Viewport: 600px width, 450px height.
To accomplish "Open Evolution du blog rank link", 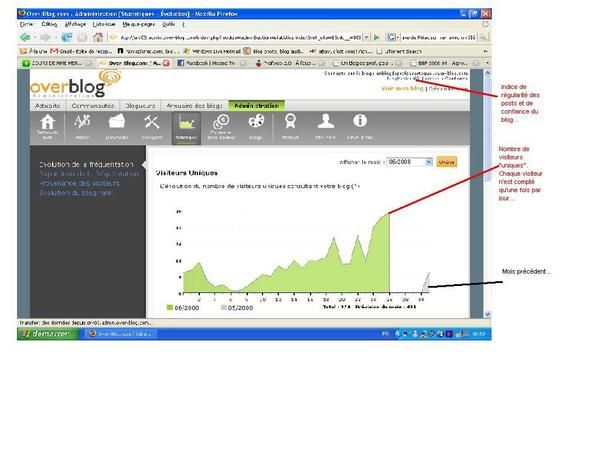I will click(76, 193).
